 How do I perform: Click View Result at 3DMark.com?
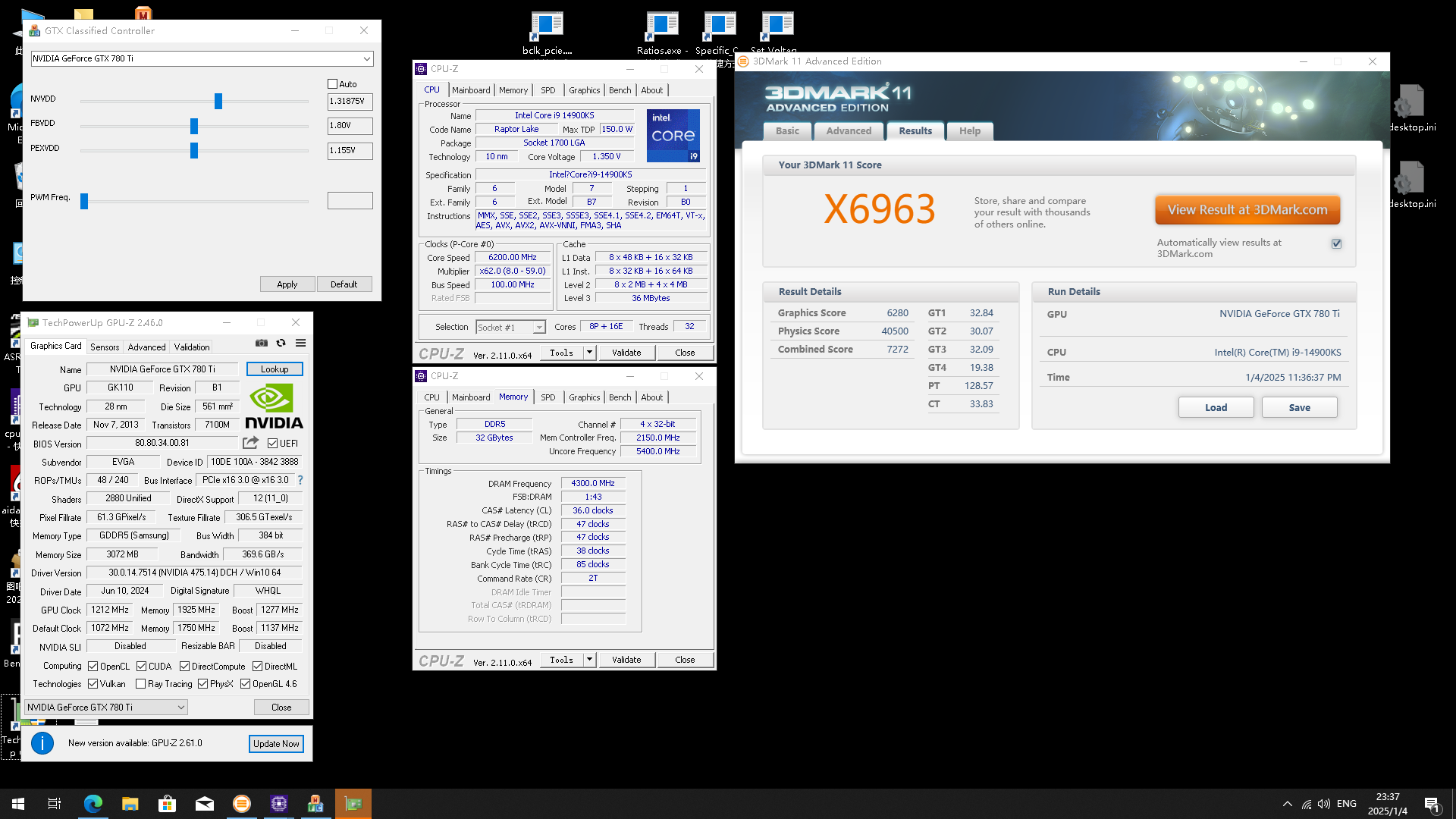click(x=1247, y=210)
